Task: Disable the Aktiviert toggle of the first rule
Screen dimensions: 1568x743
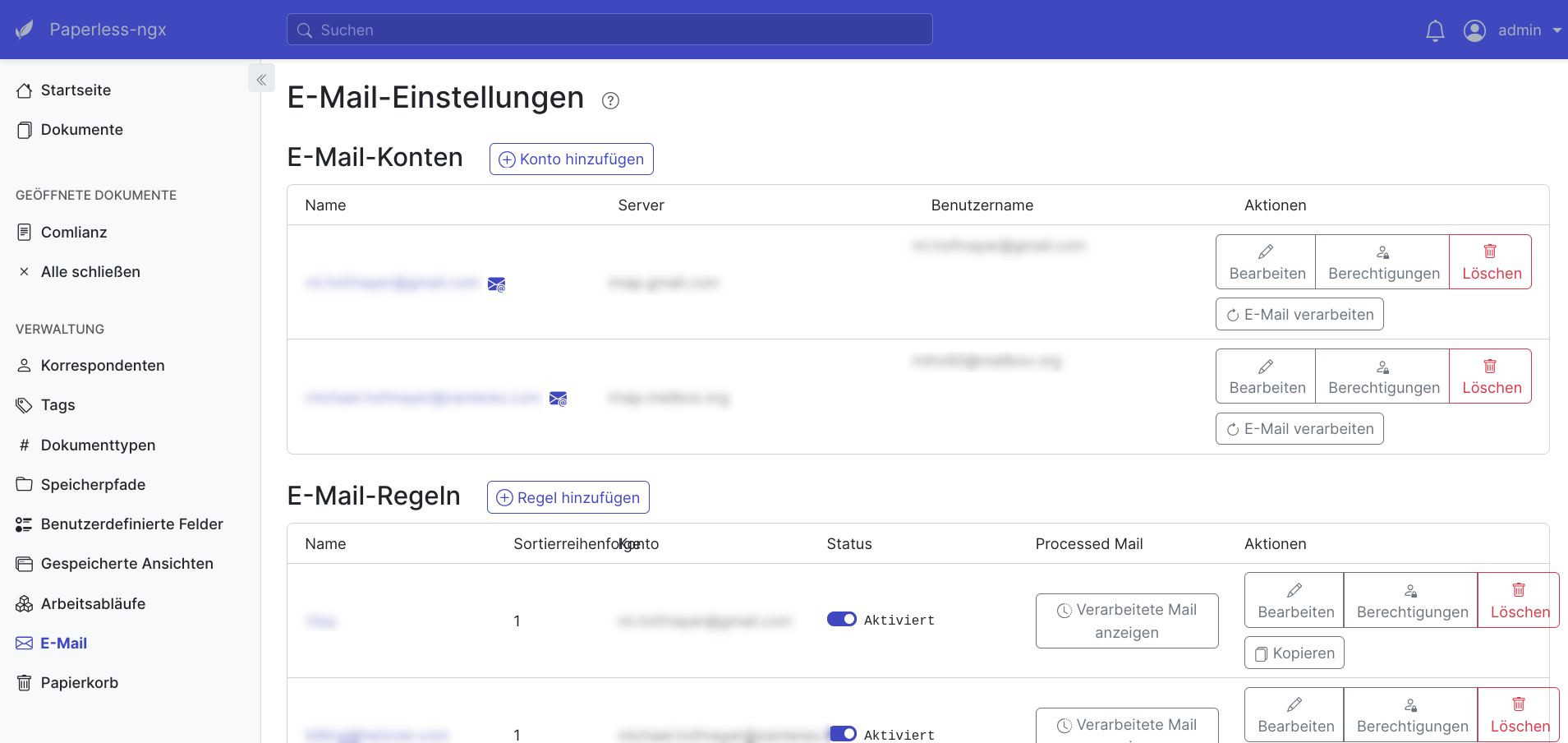Action: click(x=843, y=619)
